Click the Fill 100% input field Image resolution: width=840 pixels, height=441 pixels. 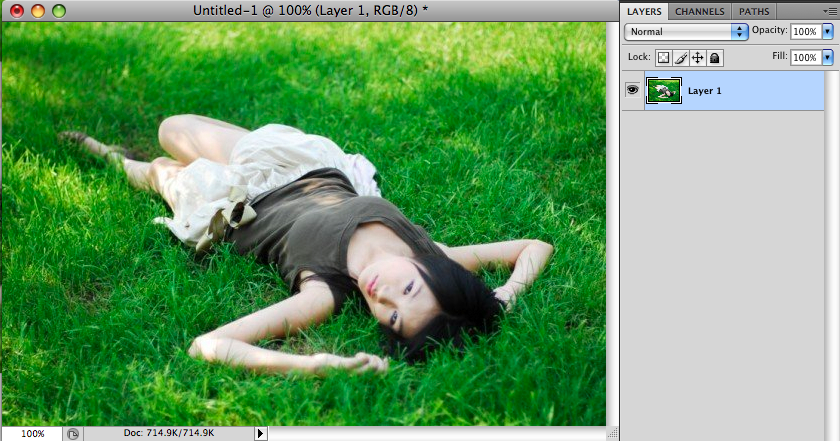pyautogui.click(x=806, y=57)
